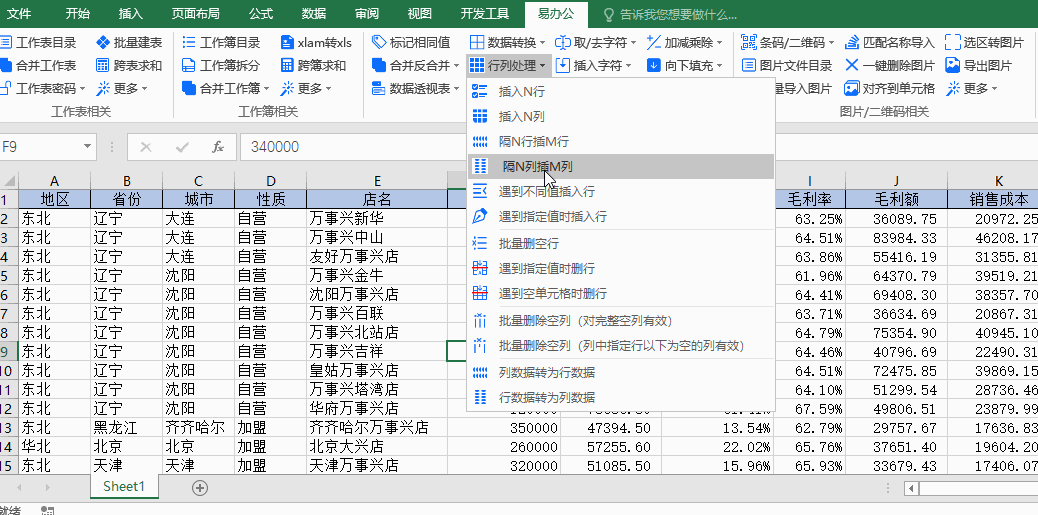Select 插入N行 menu item
The height and width of the screenshot is (515, 1038).
click(620, 92)
